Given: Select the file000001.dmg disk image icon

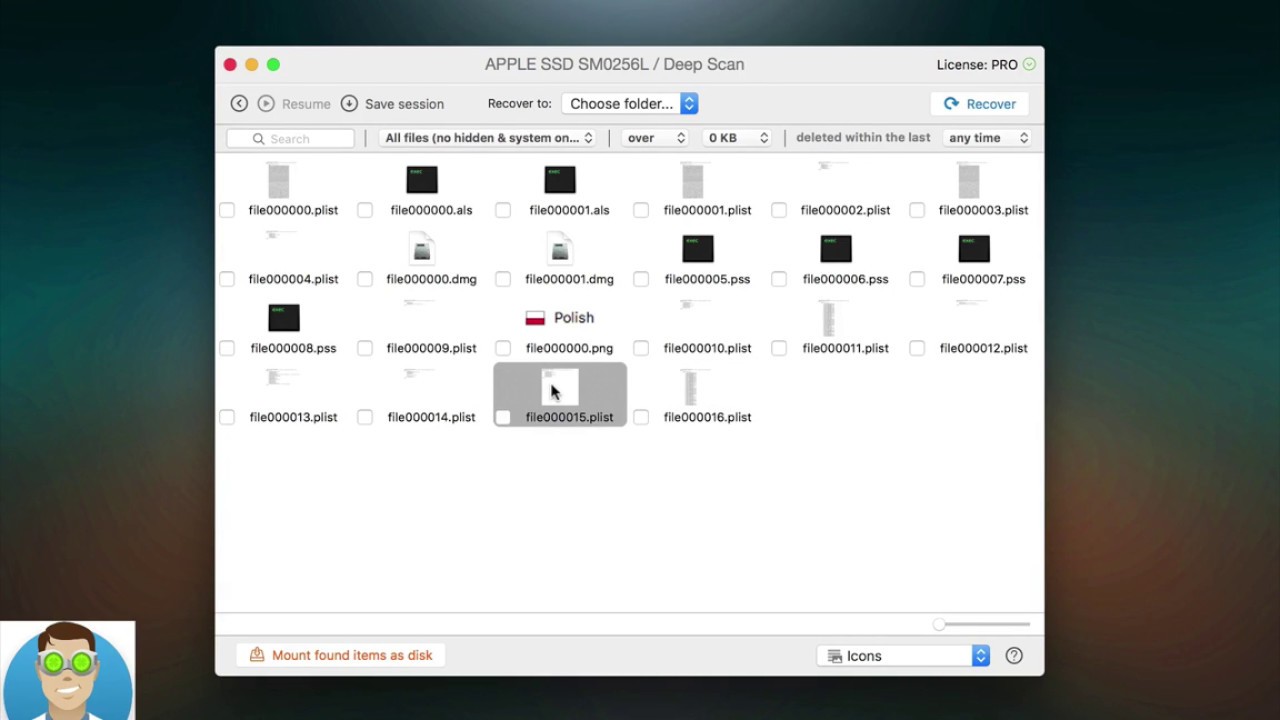Looking at the screenshot, I should pos(560,249).
